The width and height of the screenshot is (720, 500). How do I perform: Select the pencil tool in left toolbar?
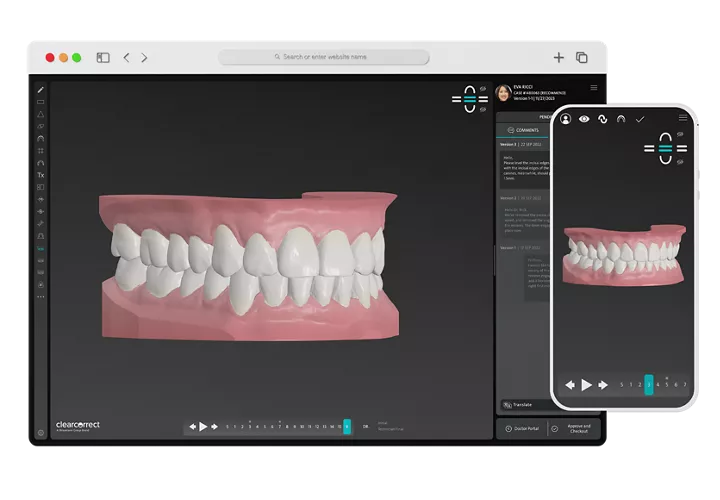40,89
